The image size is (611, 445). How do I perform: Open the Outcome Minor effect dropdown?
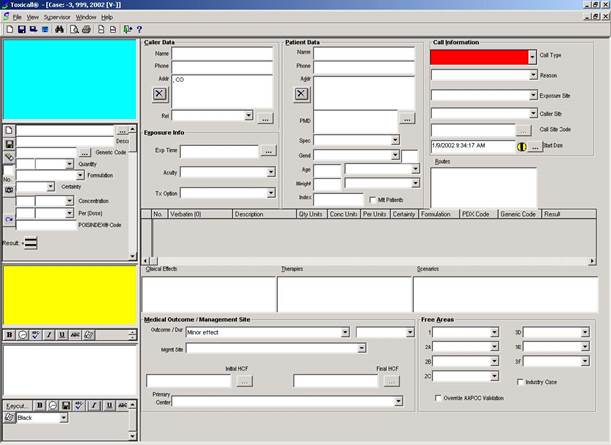click(x=348, y=331)
